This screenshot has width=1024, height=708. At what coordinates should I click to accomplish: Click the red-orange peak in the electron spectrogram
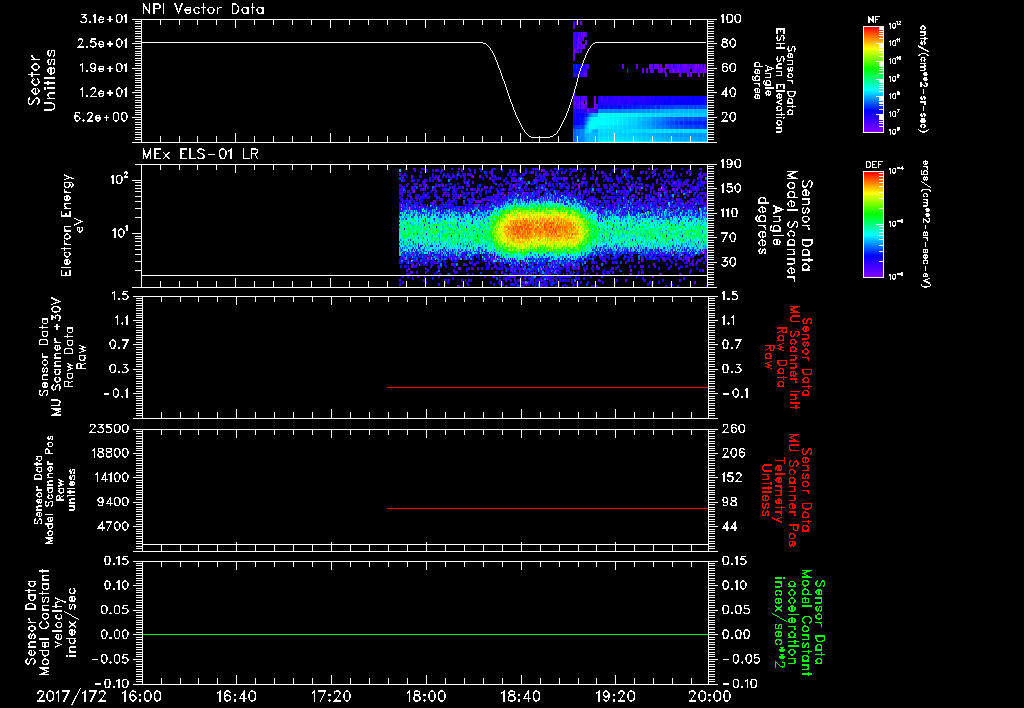click(541, 229)
